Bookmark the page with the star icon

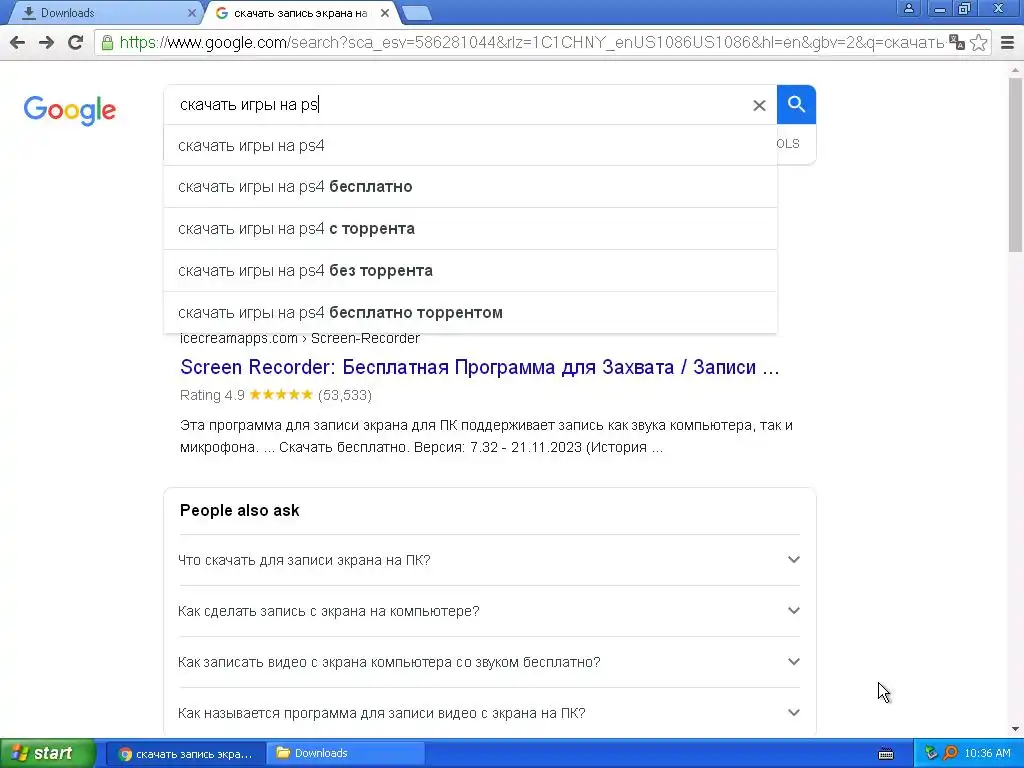978,42
